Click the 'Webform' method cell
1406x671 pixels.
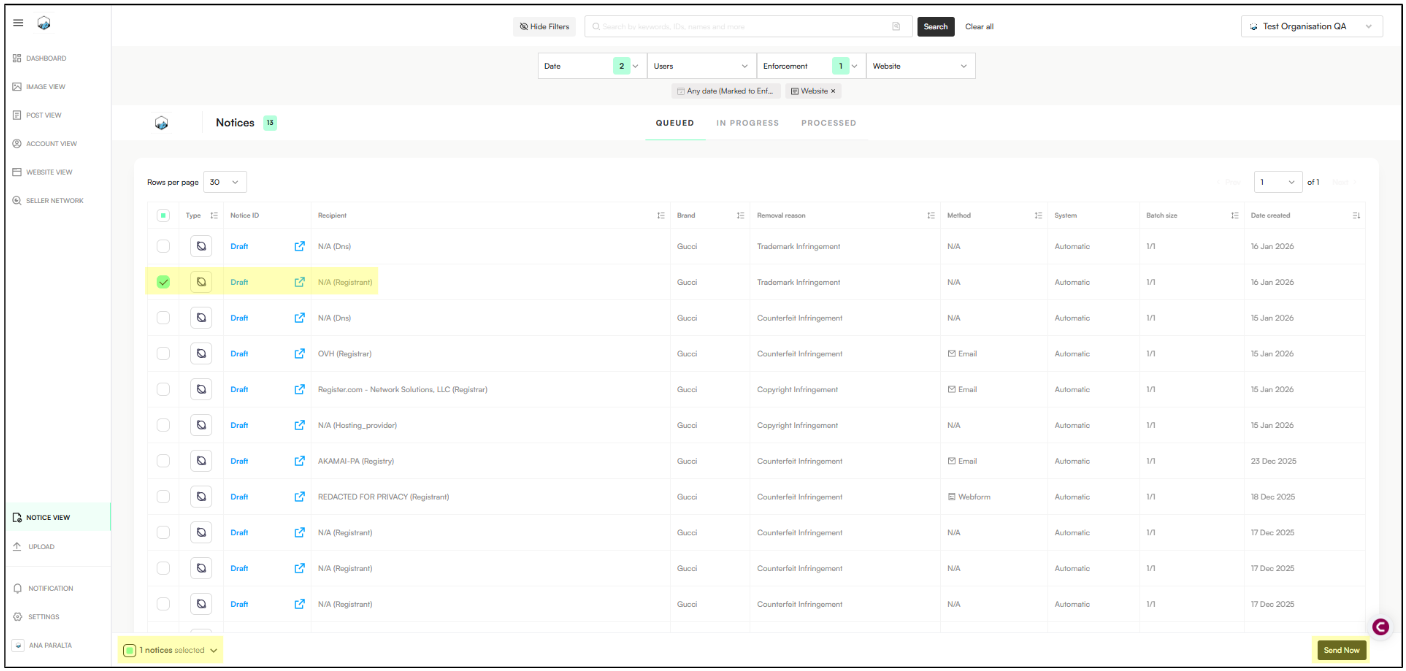[969, 497]
